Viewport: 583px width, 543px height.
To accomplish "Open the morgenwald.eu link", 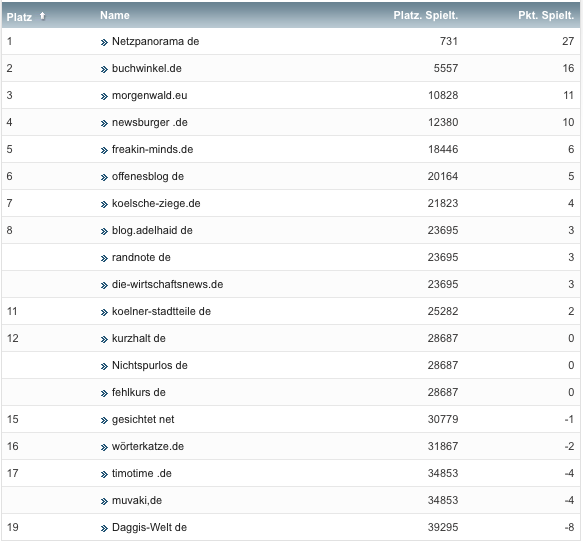I will [149, 96].
